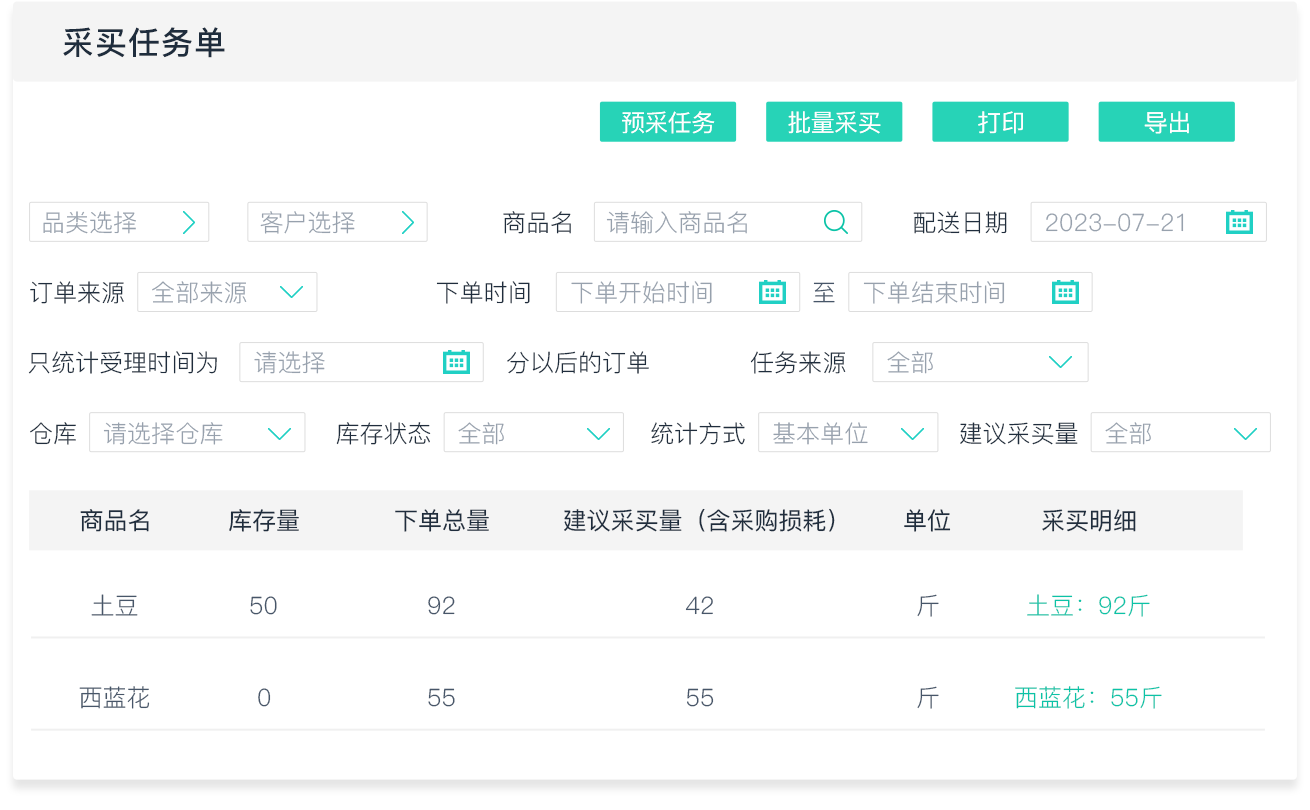Export data with the 导出 button
The width and height of the screenshot is (1310, 810).
(1166, 122)
